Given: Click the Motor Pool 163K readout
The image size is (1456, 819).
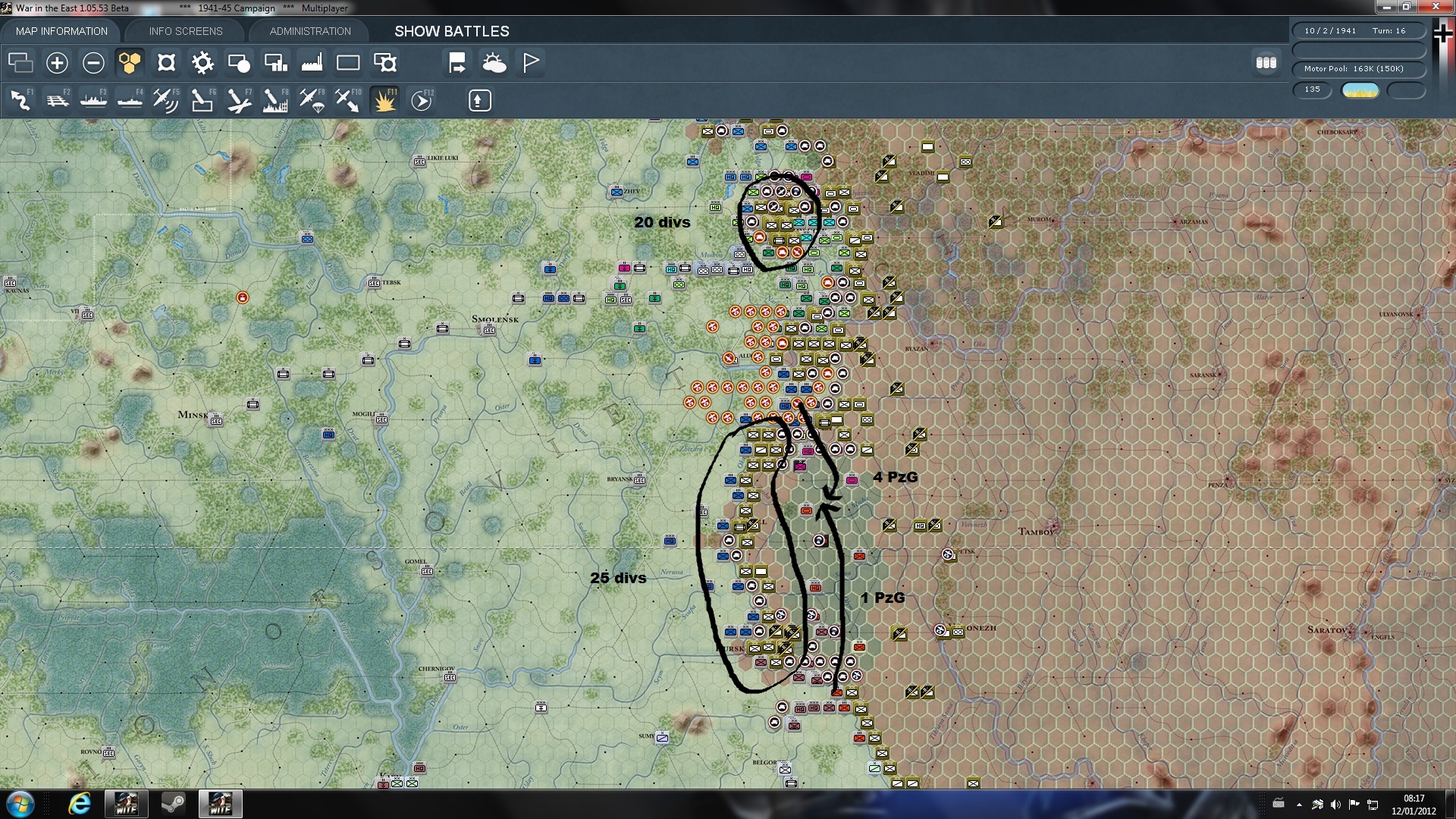Looking at the screenshot, I should (x=1359, y=69).
